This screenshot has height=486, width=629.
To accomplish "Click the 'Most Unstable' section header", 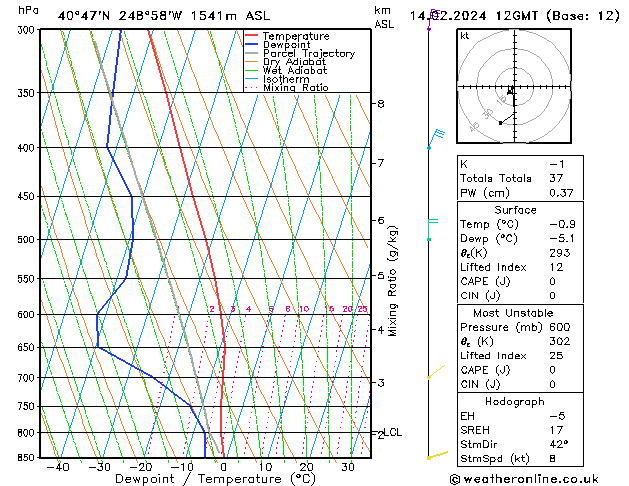I will pyautogui.click(x=515, y=313).
